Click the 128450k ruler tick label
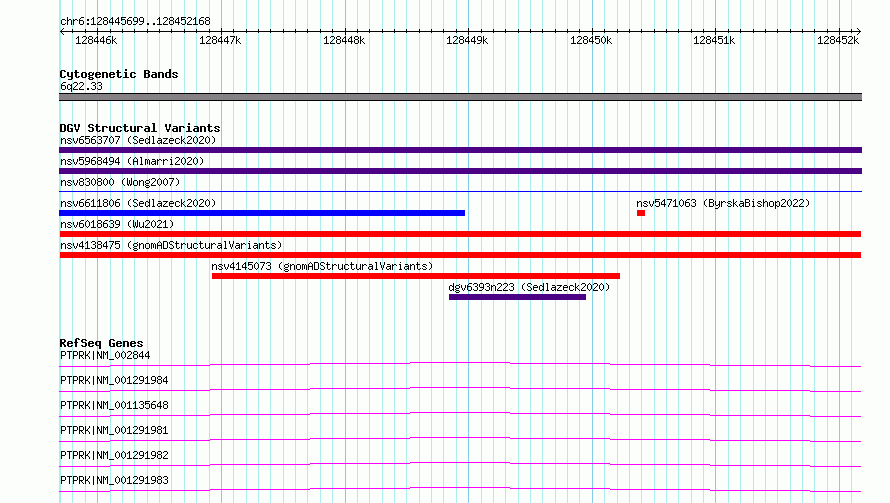The height and width of the screenshot is (503, 890). 591,40
